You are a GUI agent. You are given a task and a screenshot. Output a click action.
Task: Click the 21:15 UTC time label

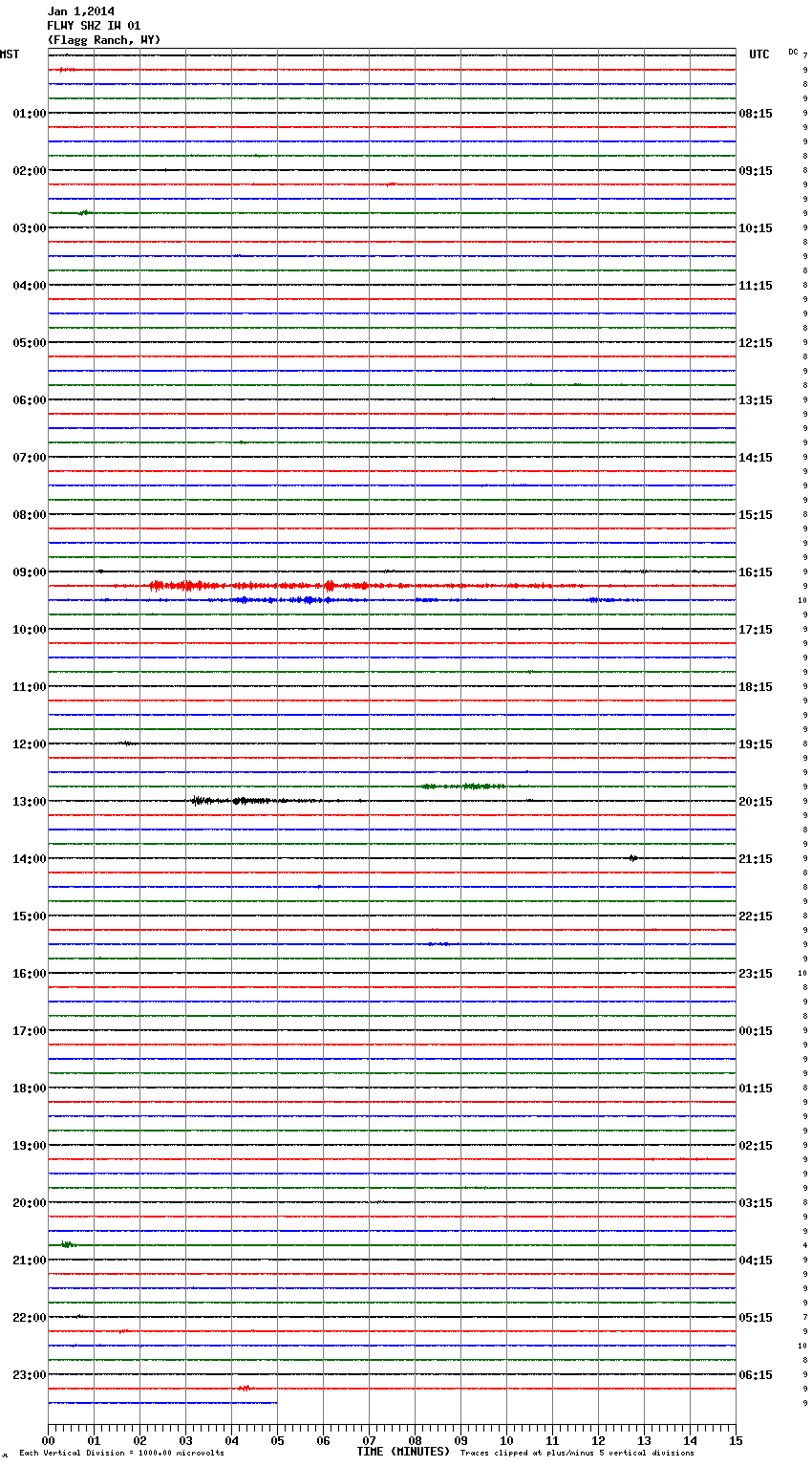[756, 859]
